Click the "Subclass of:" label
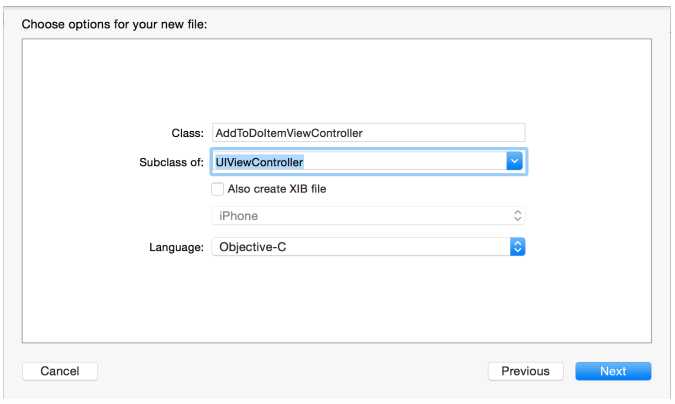This screenshot has height=404, width=675. coord(172,161)
